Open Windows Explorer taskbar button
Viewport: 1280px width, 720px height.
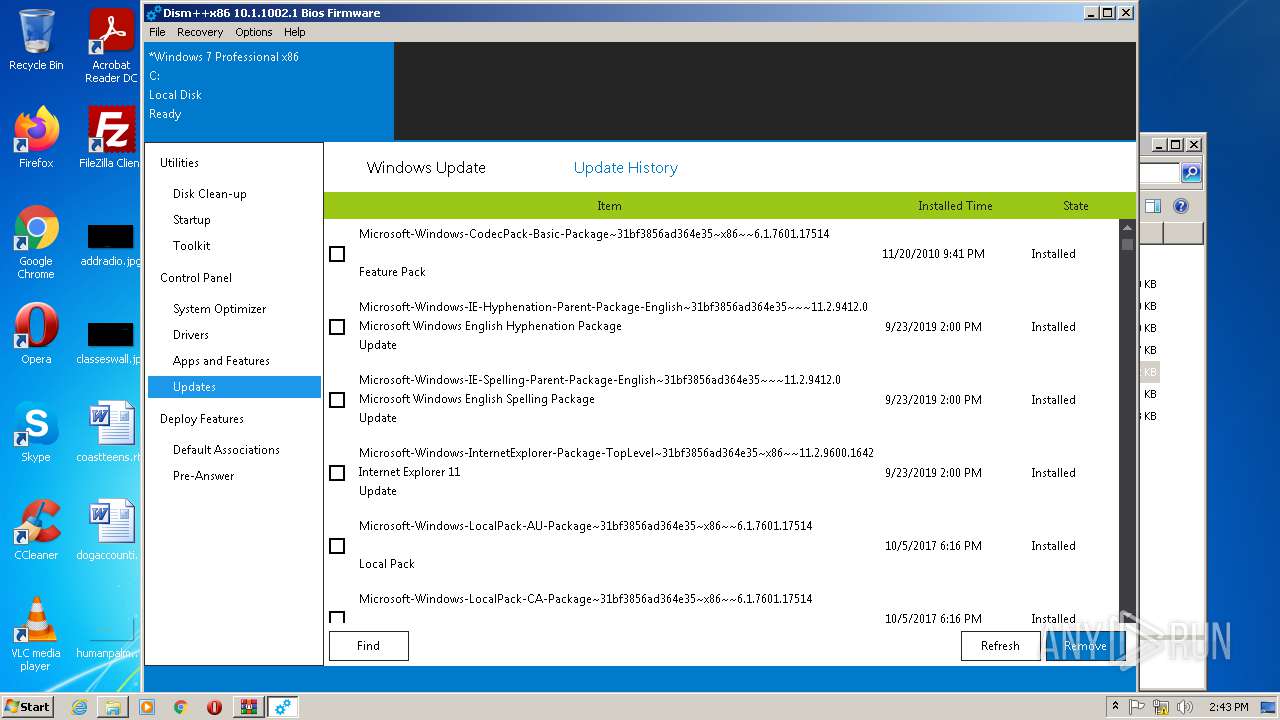tap(112, 707)
